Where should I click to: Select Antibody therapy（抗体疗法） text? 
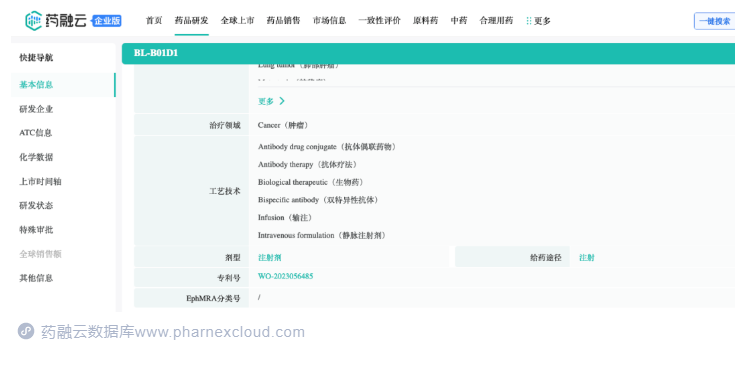[x=308, y=164]
